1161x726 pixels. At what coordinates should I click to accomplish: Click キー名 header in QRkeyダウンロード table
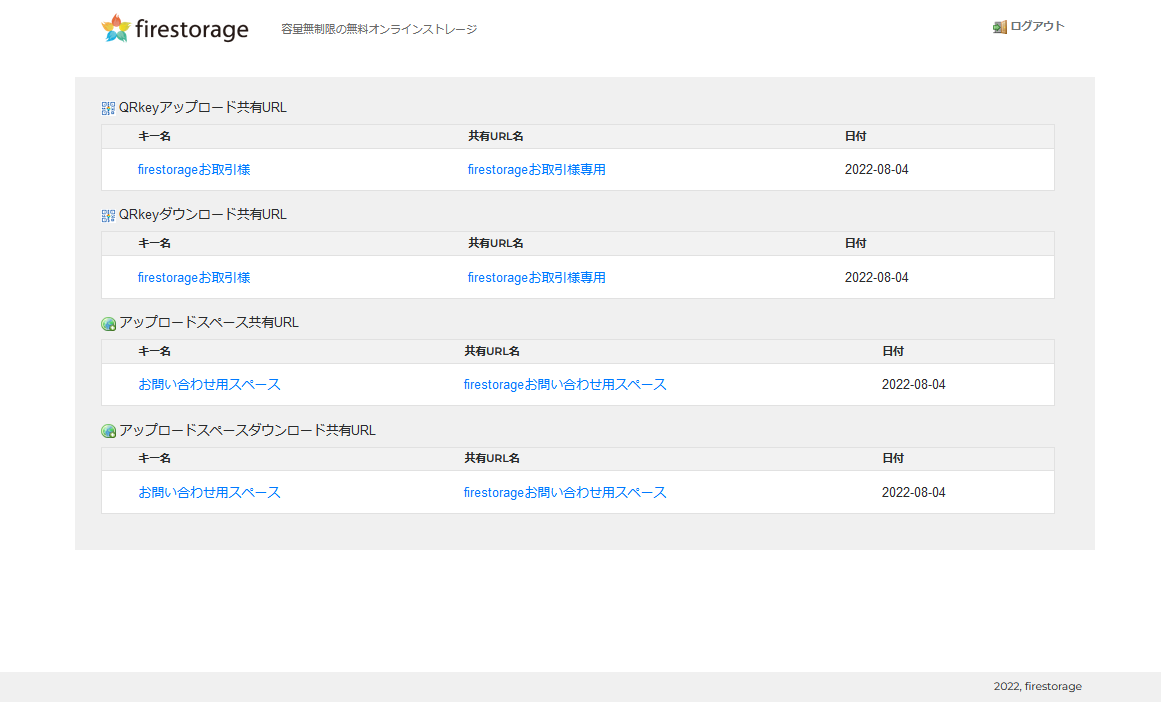(155, 243)
